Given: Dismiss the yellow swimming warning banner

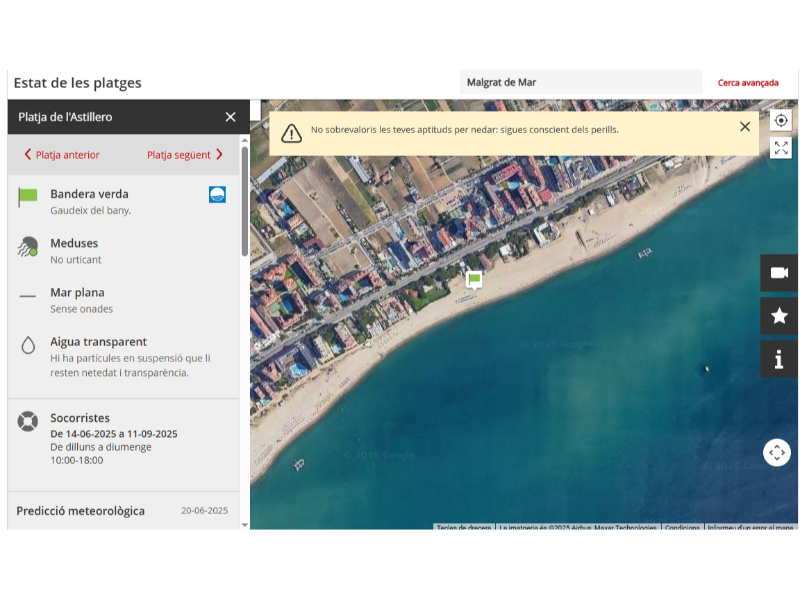Looking at the screenshot, I should coord(745,127).
